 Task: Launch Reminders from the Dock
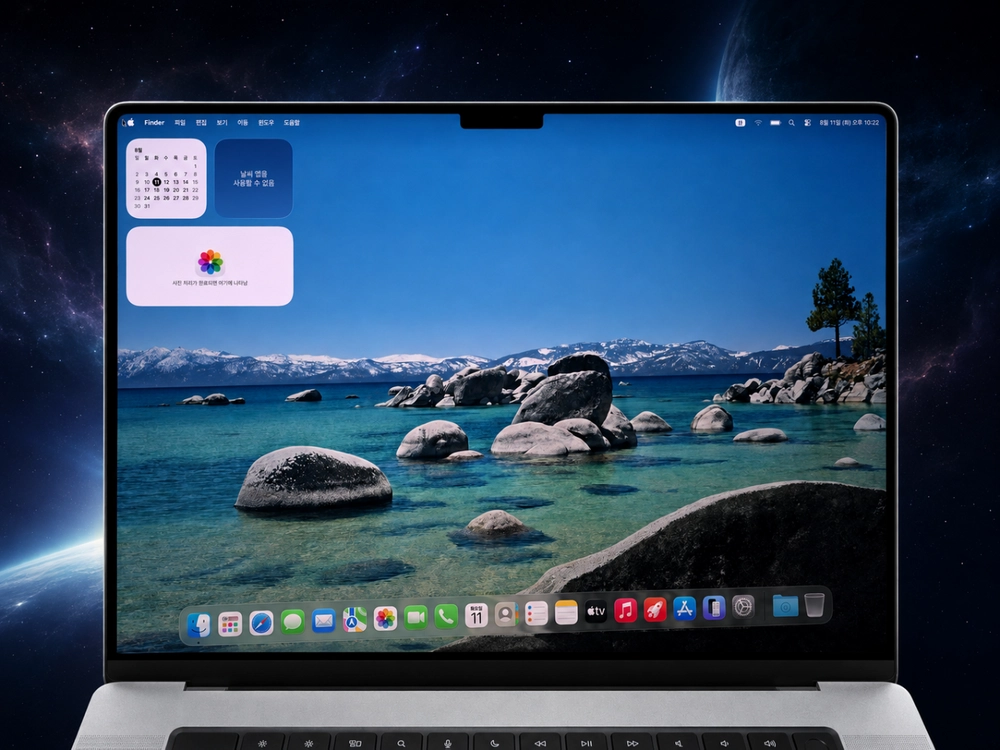point(536,614)
